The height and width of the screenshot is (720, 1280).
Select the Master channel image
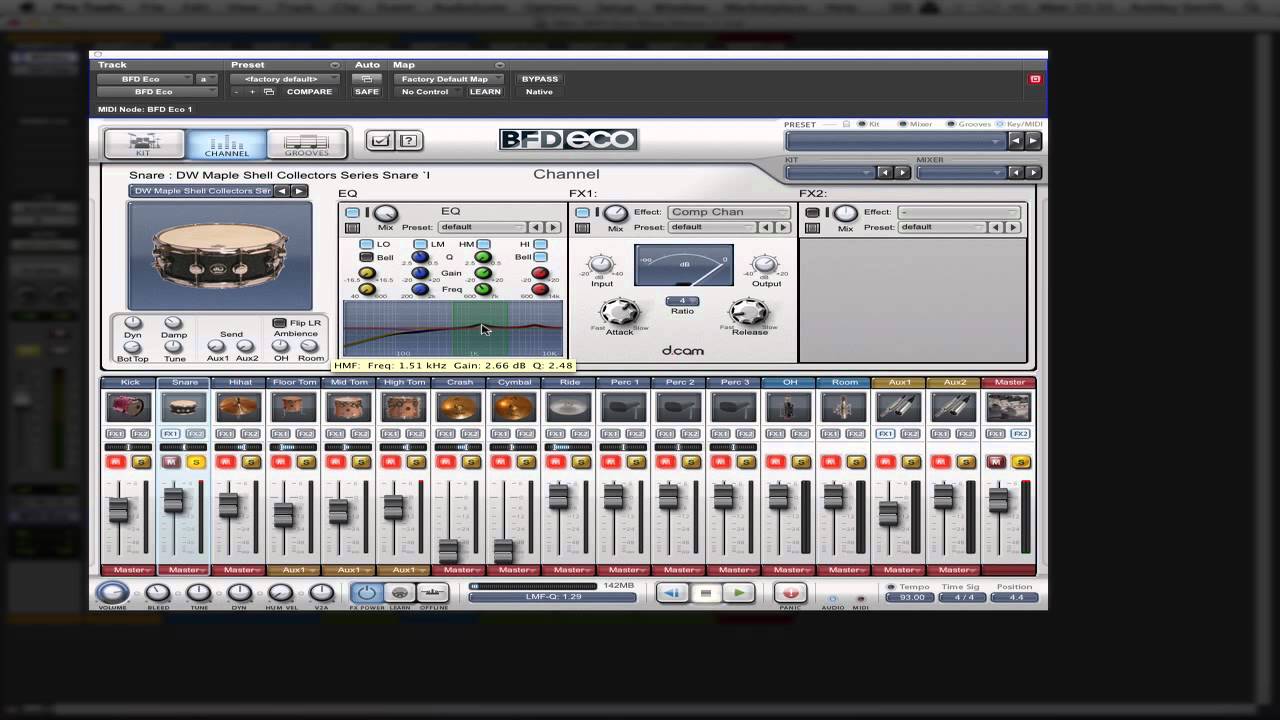(1008, 407)
